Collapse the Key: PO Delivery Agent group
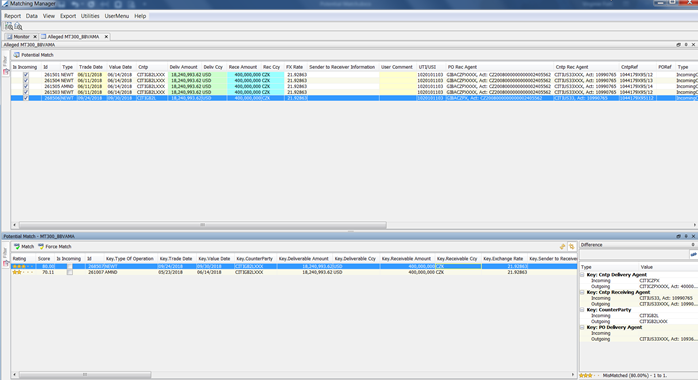This screenshot has width=698, height=380. pos(582,327)
